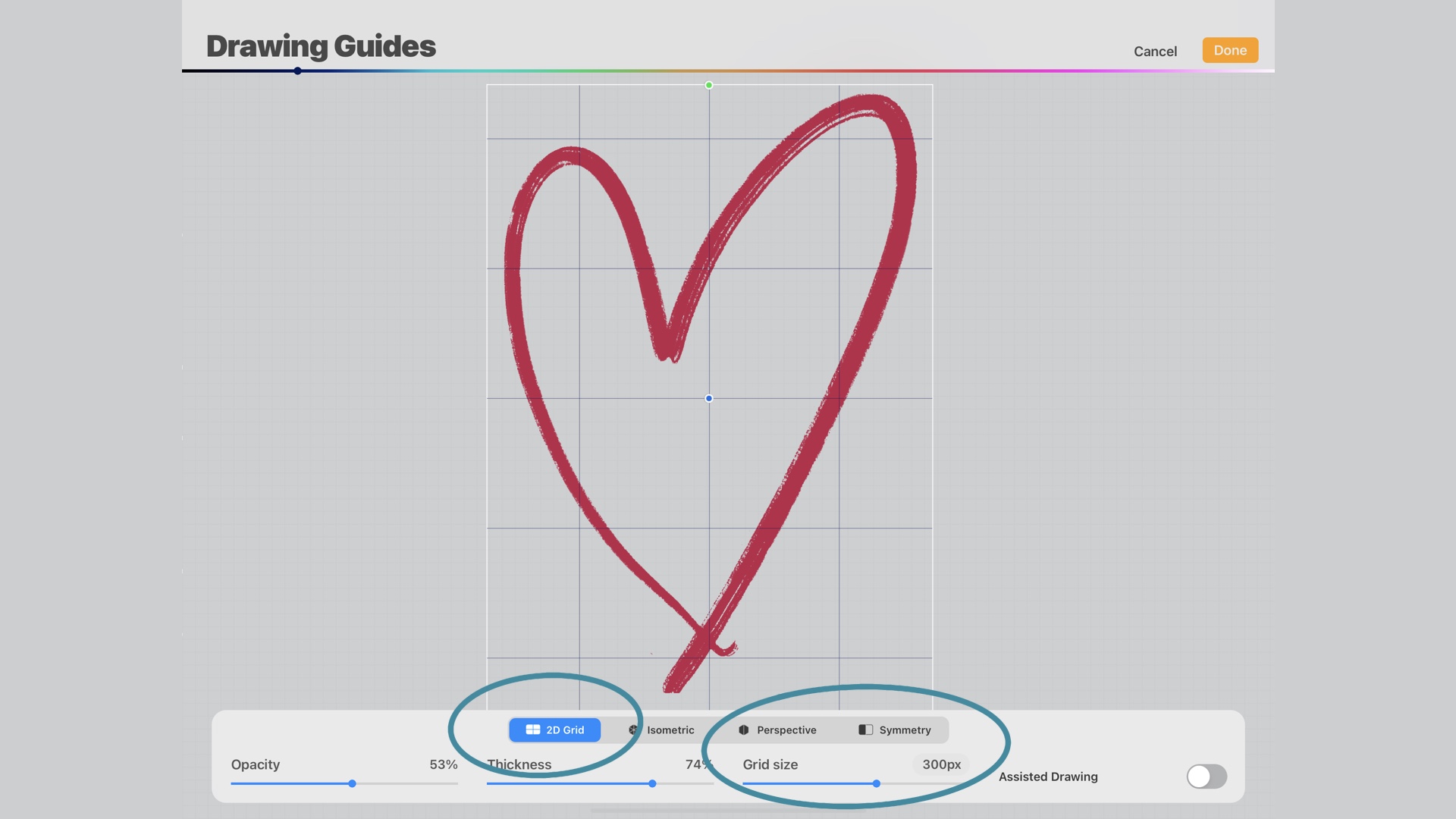Click the Assisted Drawing label
Viewport: 1456px width, 819px height.
(x=1048, y=777)
